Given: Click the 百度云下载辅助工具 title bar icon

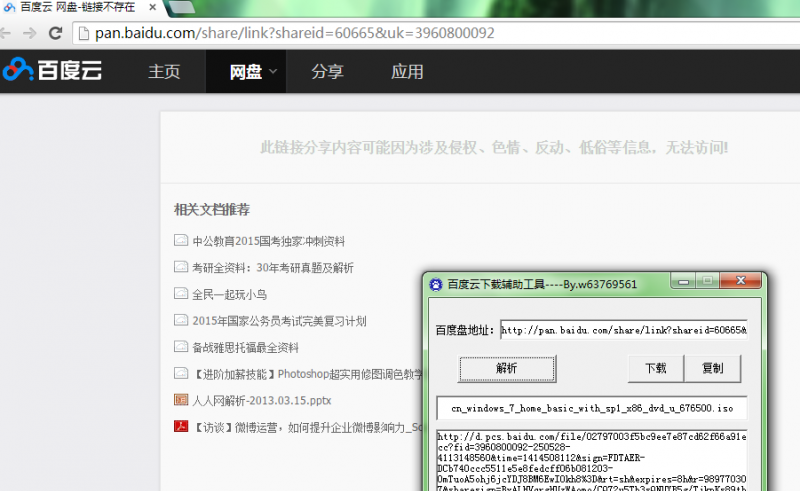Looking at the screenshot, I should click(x=436, y=284).
